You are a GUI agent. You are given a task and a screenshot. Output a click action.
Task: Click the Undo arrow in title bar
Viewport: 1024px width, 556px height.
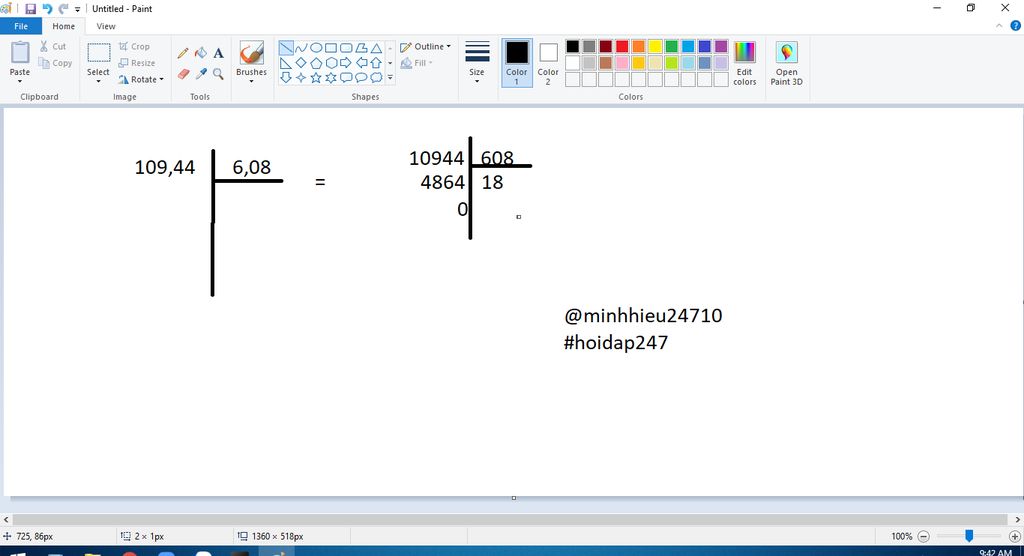point(47,8)
